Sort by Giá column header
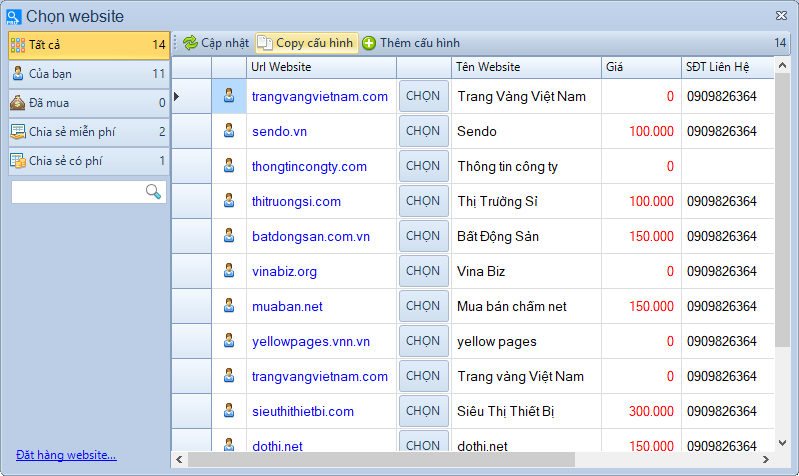Viewport: 799px width, 476px height. [x=642, y=67]
